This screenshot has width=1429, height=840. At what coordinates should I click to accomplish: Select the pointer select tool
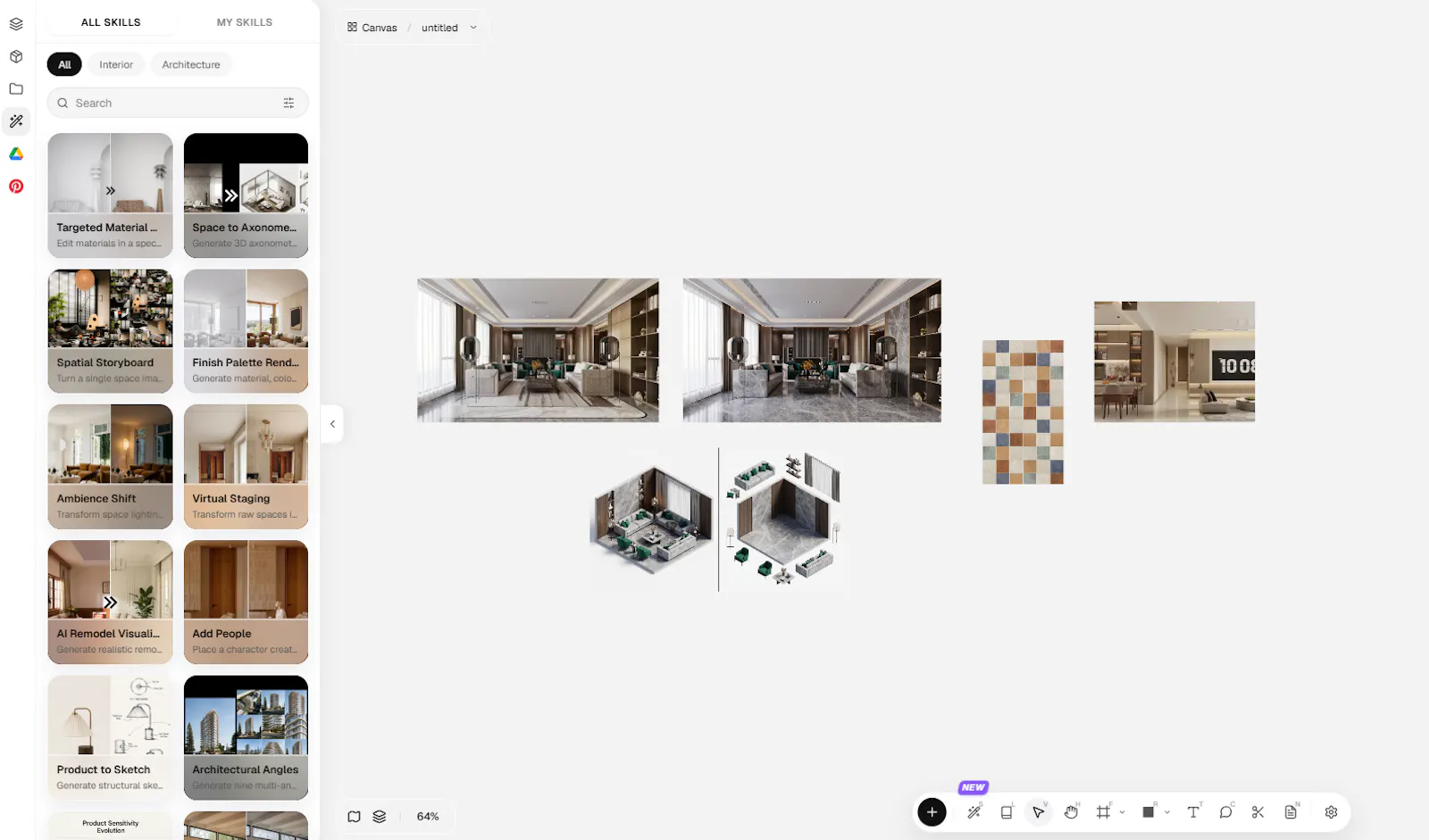point(1039,812)
